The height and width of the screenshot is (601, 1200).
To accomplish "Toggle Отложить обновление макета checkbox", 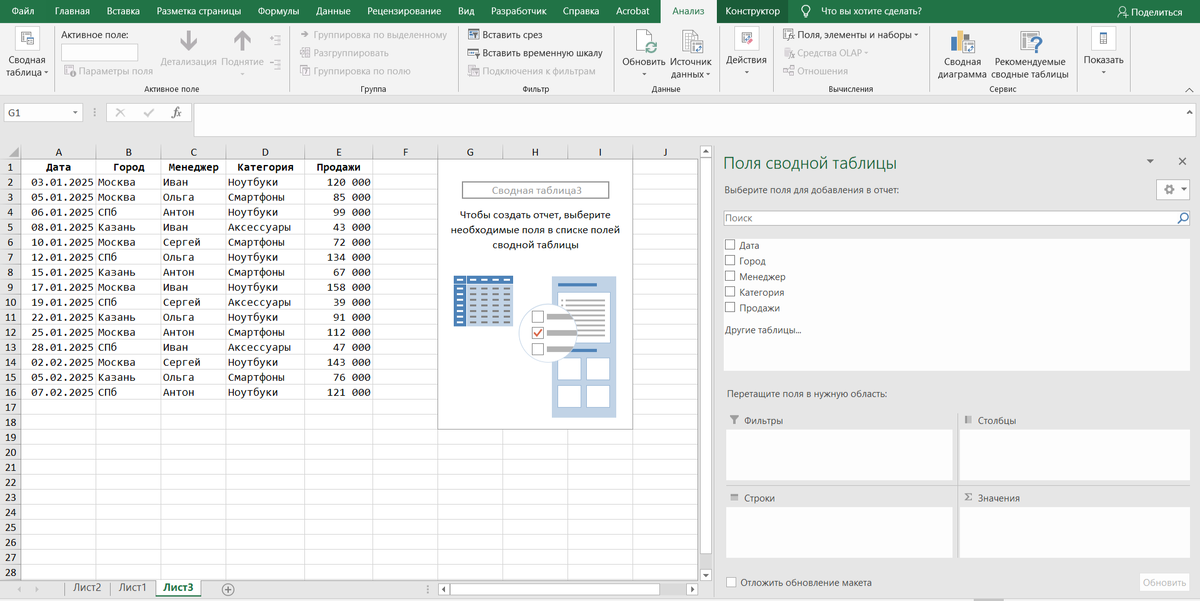I will coord(731,582).
